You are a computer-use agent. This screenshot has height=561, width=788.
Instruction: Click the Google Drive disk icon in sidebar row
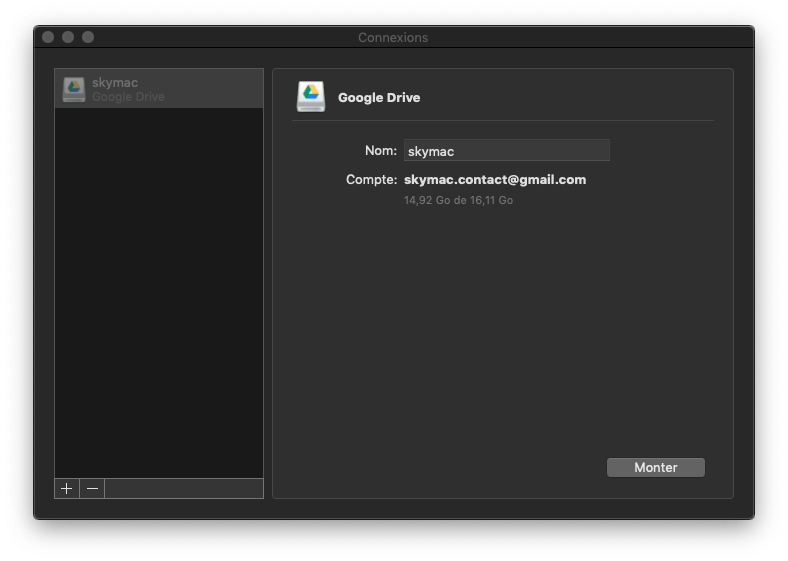74,89
